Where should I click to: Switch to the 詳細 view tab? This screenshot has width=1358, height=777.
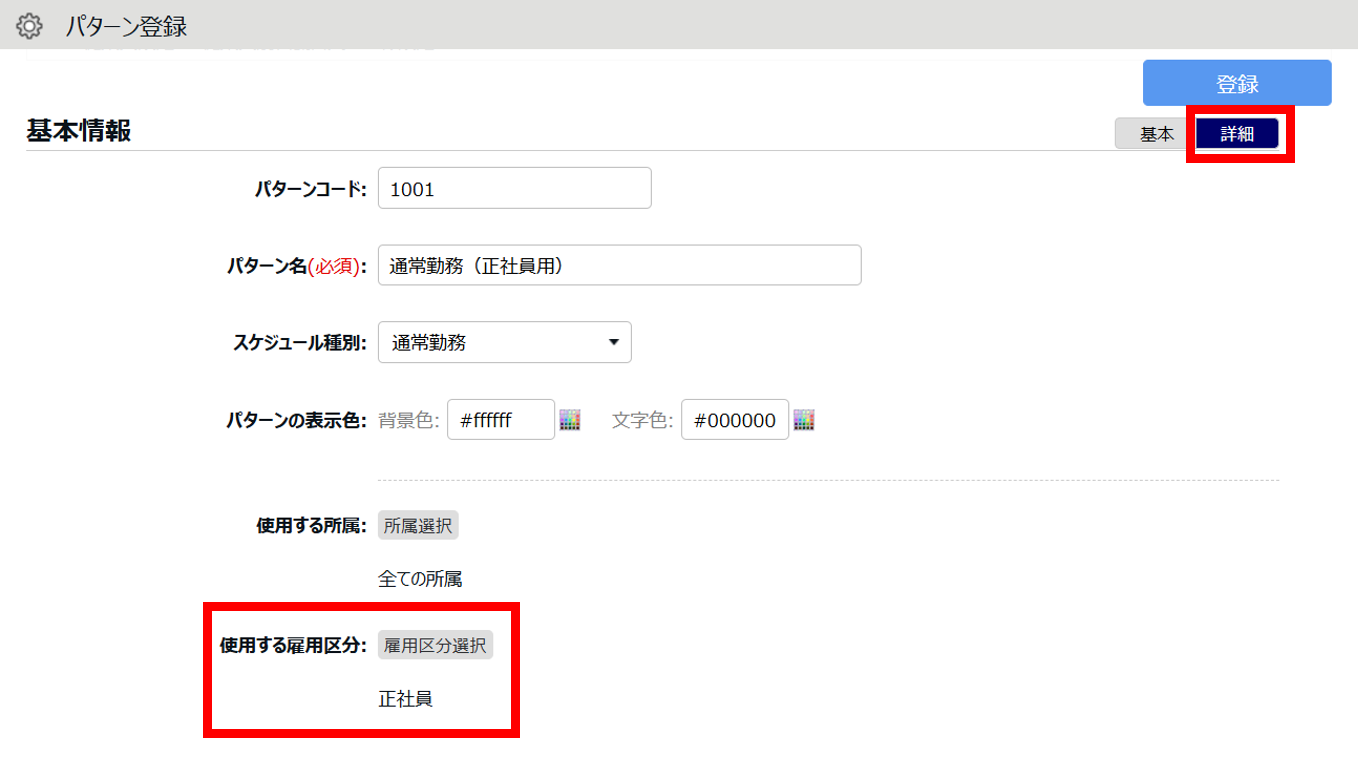point(1237,134)
